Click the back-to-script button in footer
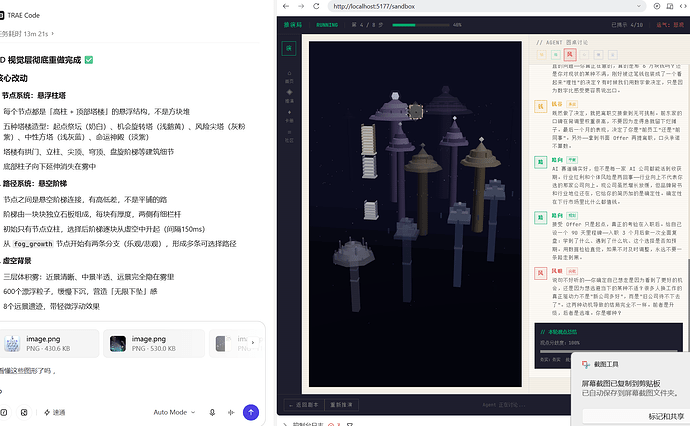 point(304,404)
